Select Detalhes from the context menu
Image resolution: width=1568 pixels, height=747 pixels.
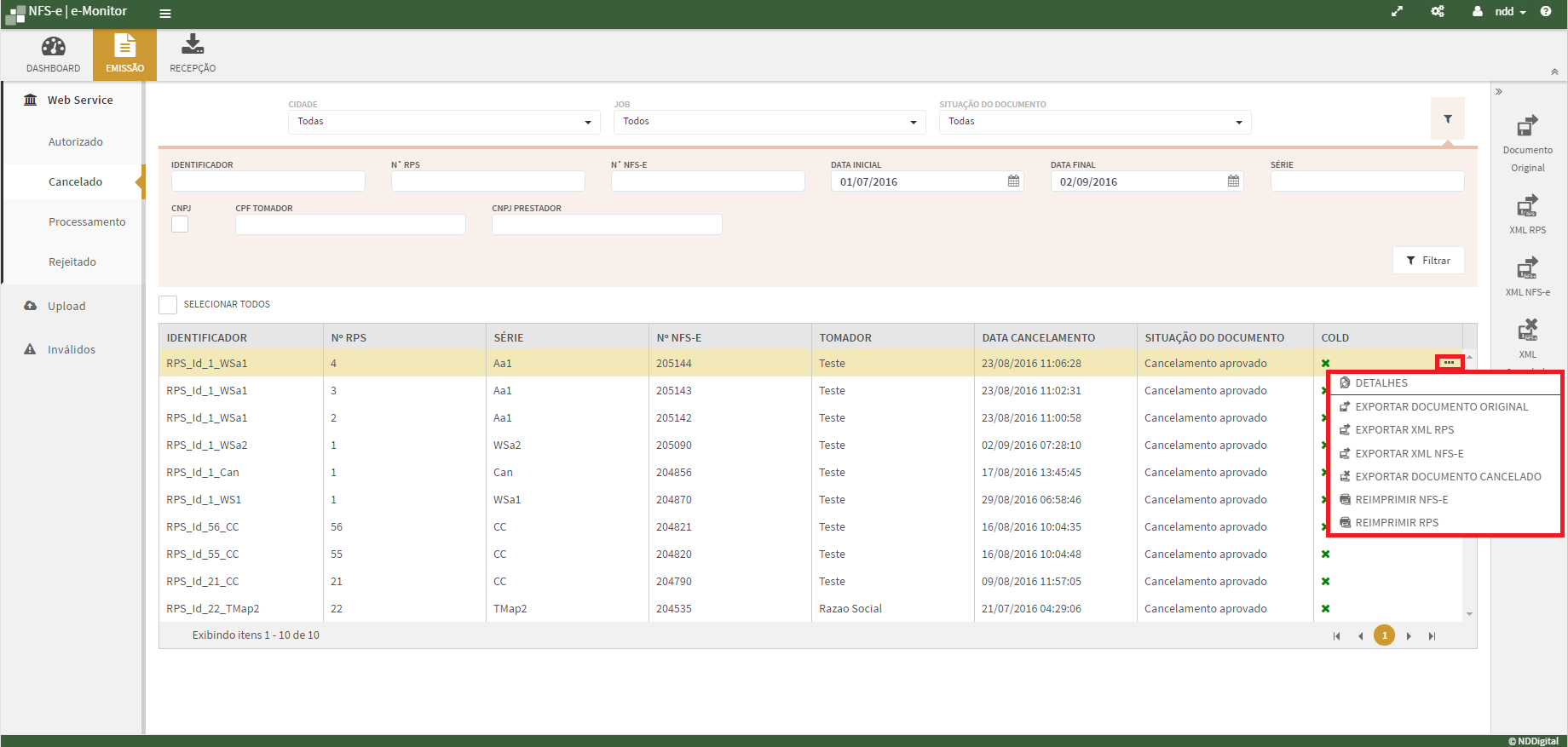coord(1381,383)
